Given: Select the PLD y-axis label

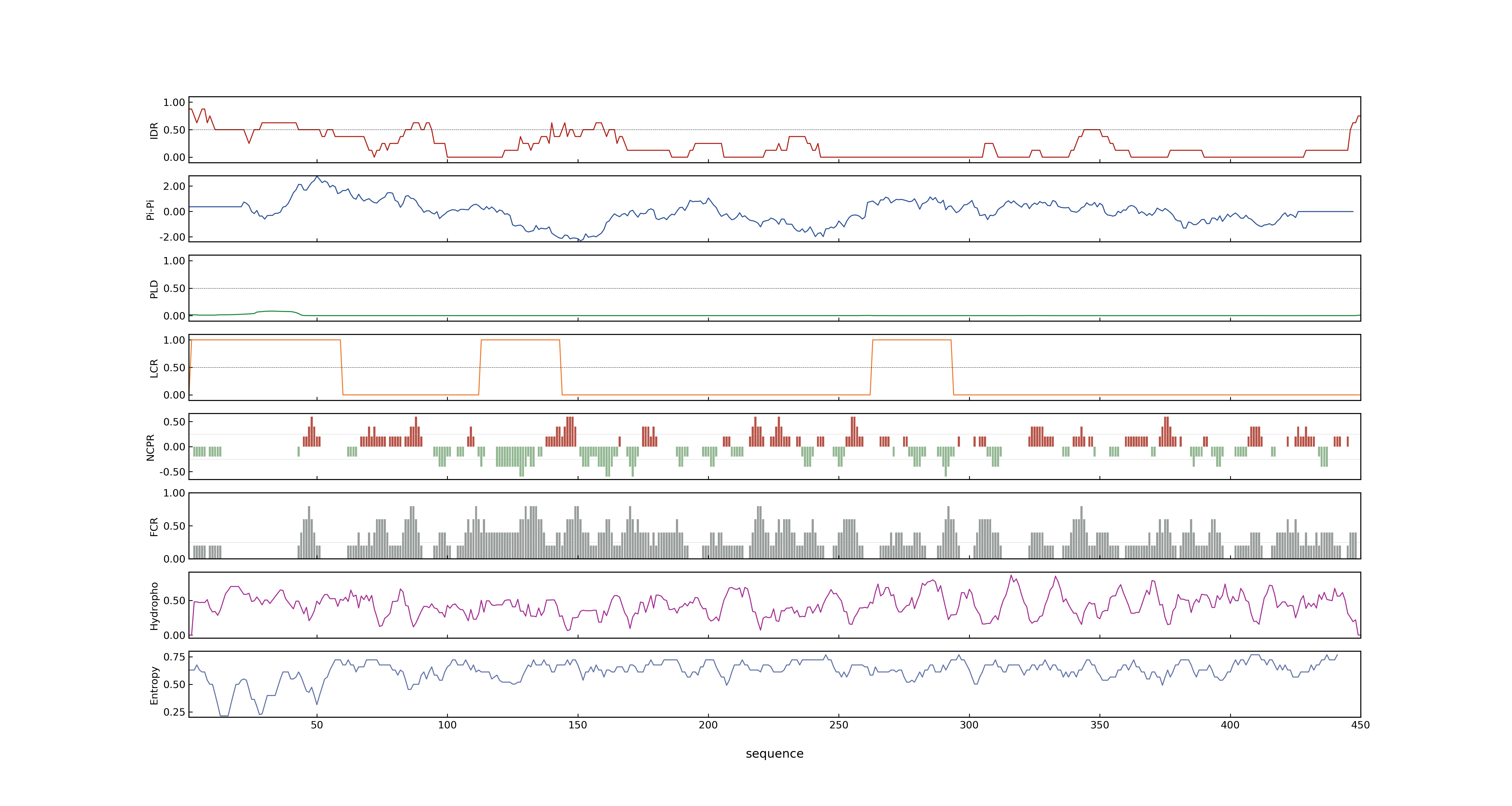Looking at the screenshot, I should pyautogui.click(x=154, y=288).
